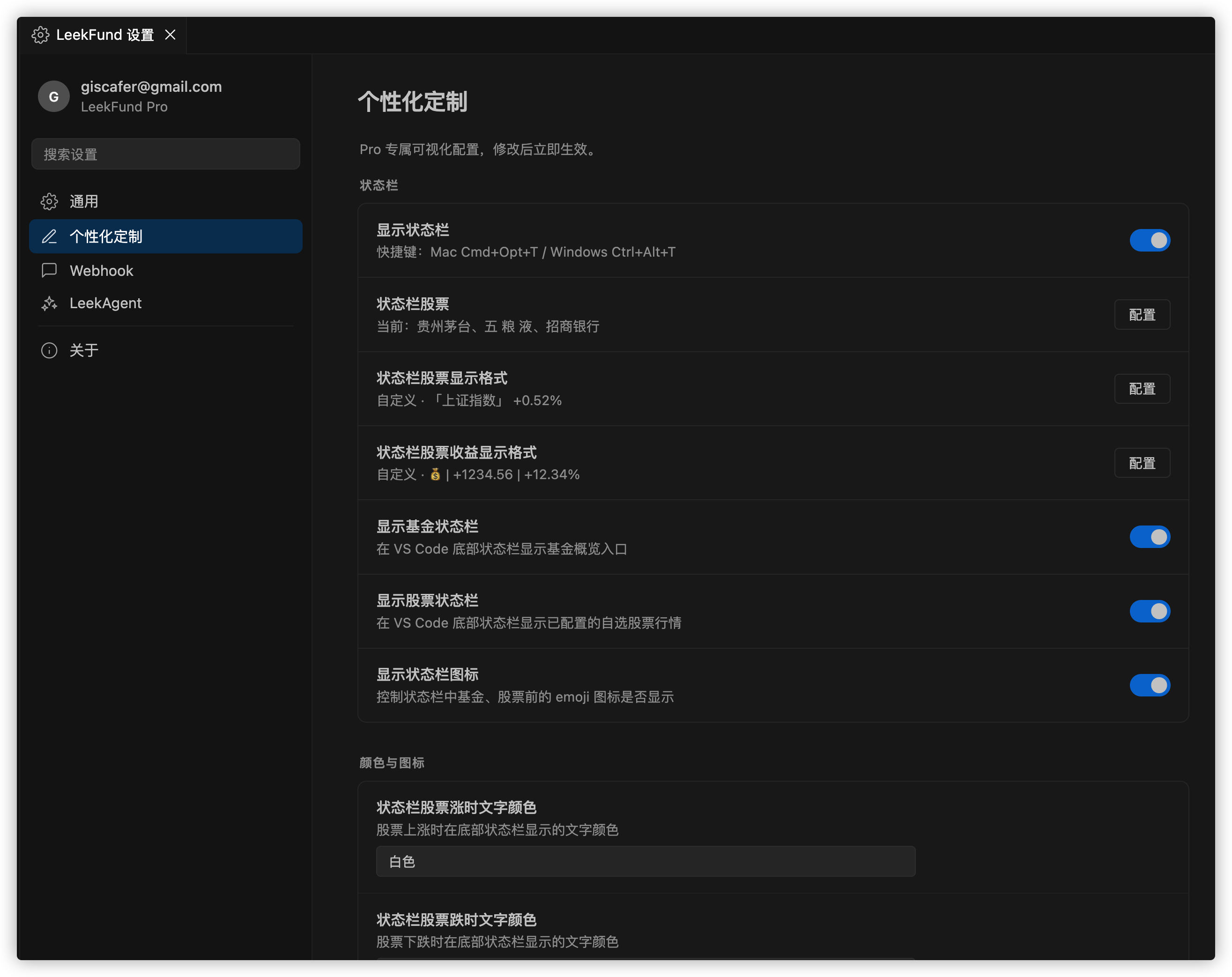This screenshot has width=1232, height=977.
Task: Open the Webhook settings page
Action: tap(166, 270)
